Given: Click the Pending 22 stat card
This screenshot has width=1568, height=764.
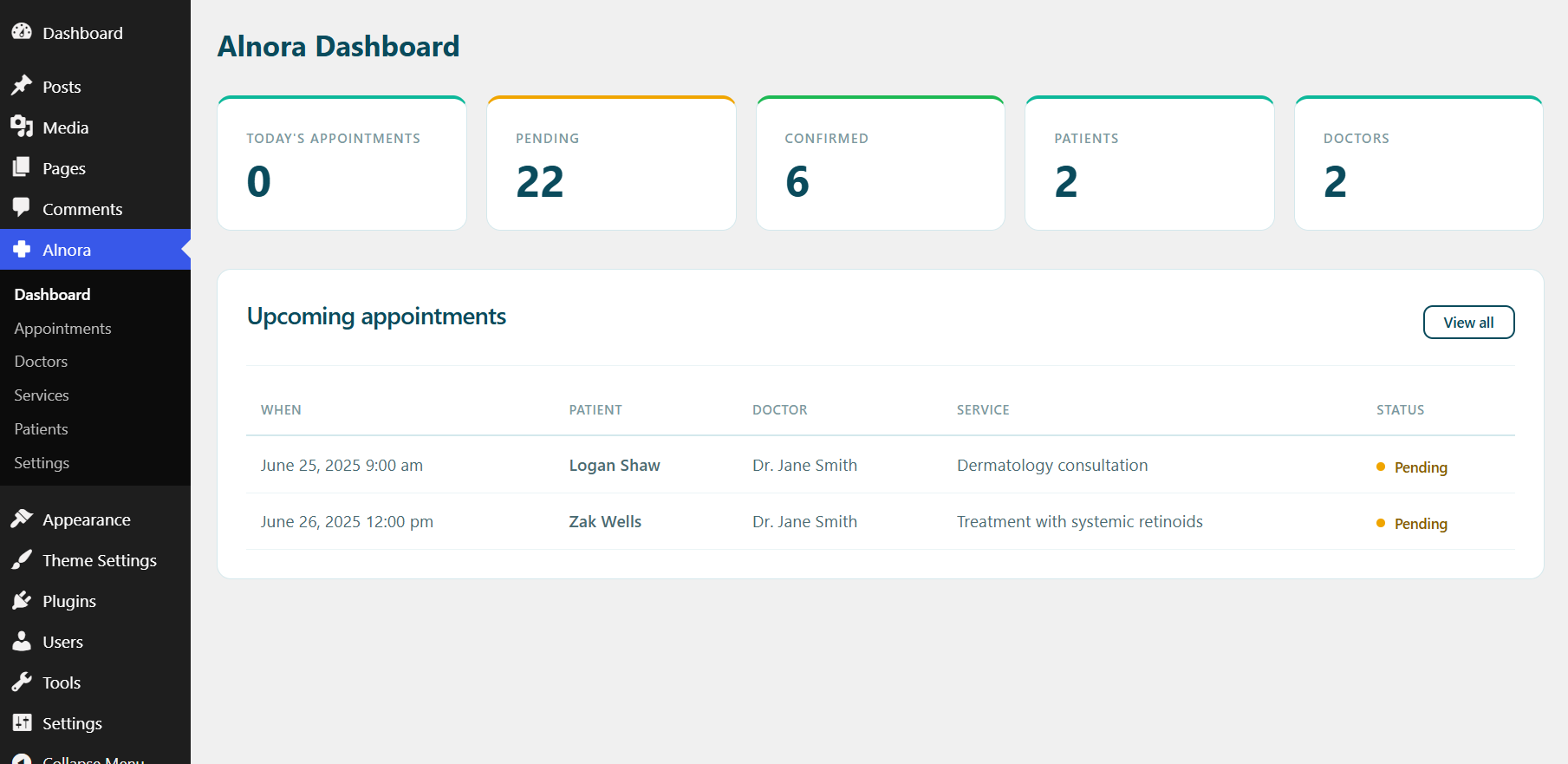Looking at the screenshot, I should point(611,163).
